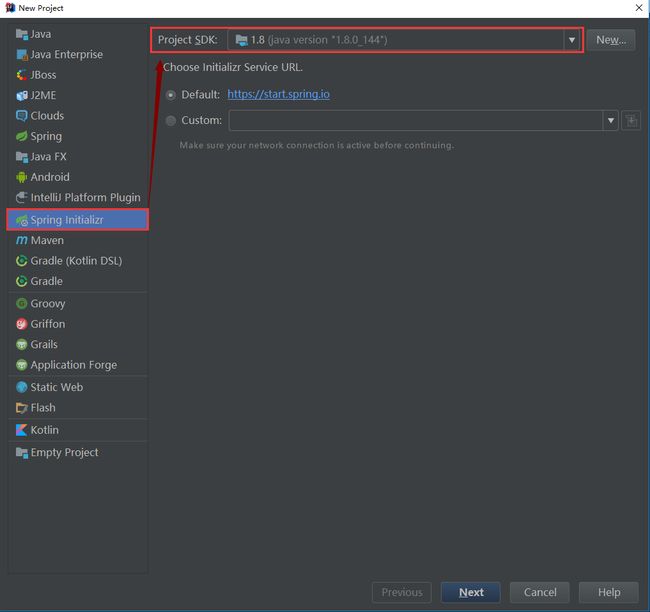Click the Spring leaf icon

22,136
